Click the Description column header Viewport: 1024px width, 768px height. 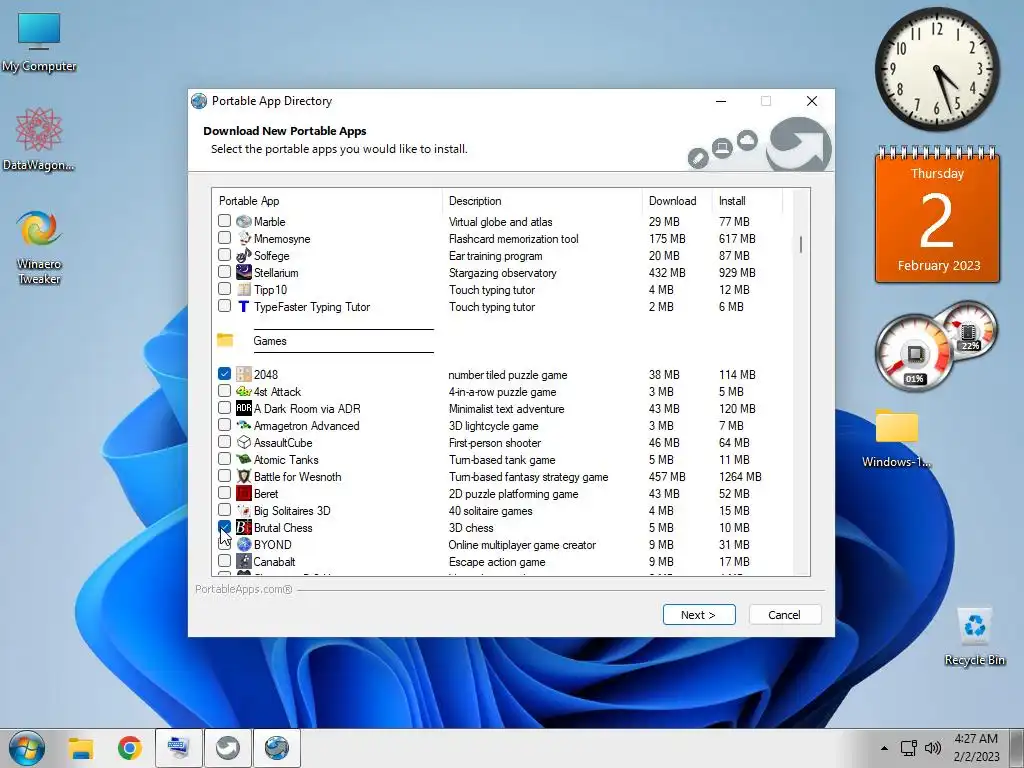pyautogui.click(x=542, y=200)
